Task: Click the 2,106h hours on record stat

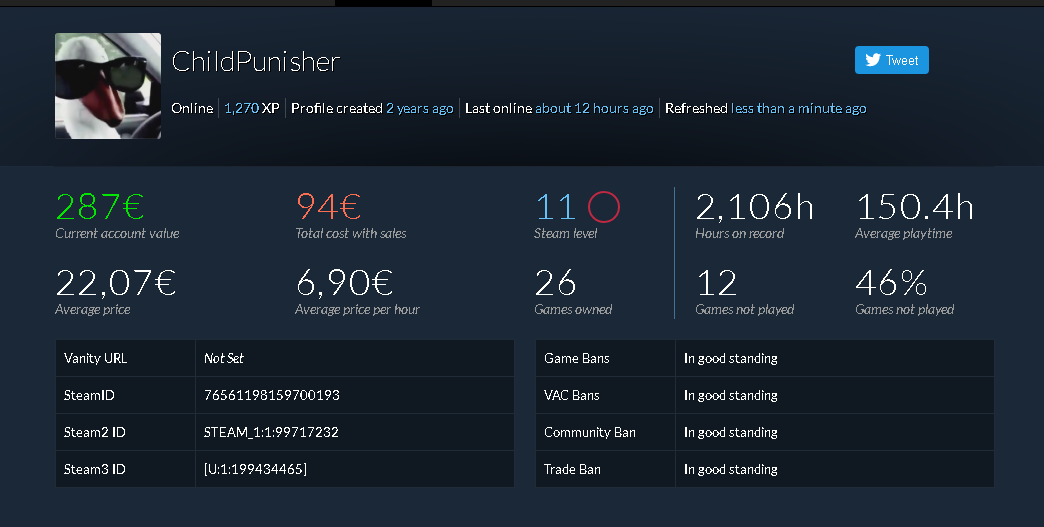Action: point(754,206)
